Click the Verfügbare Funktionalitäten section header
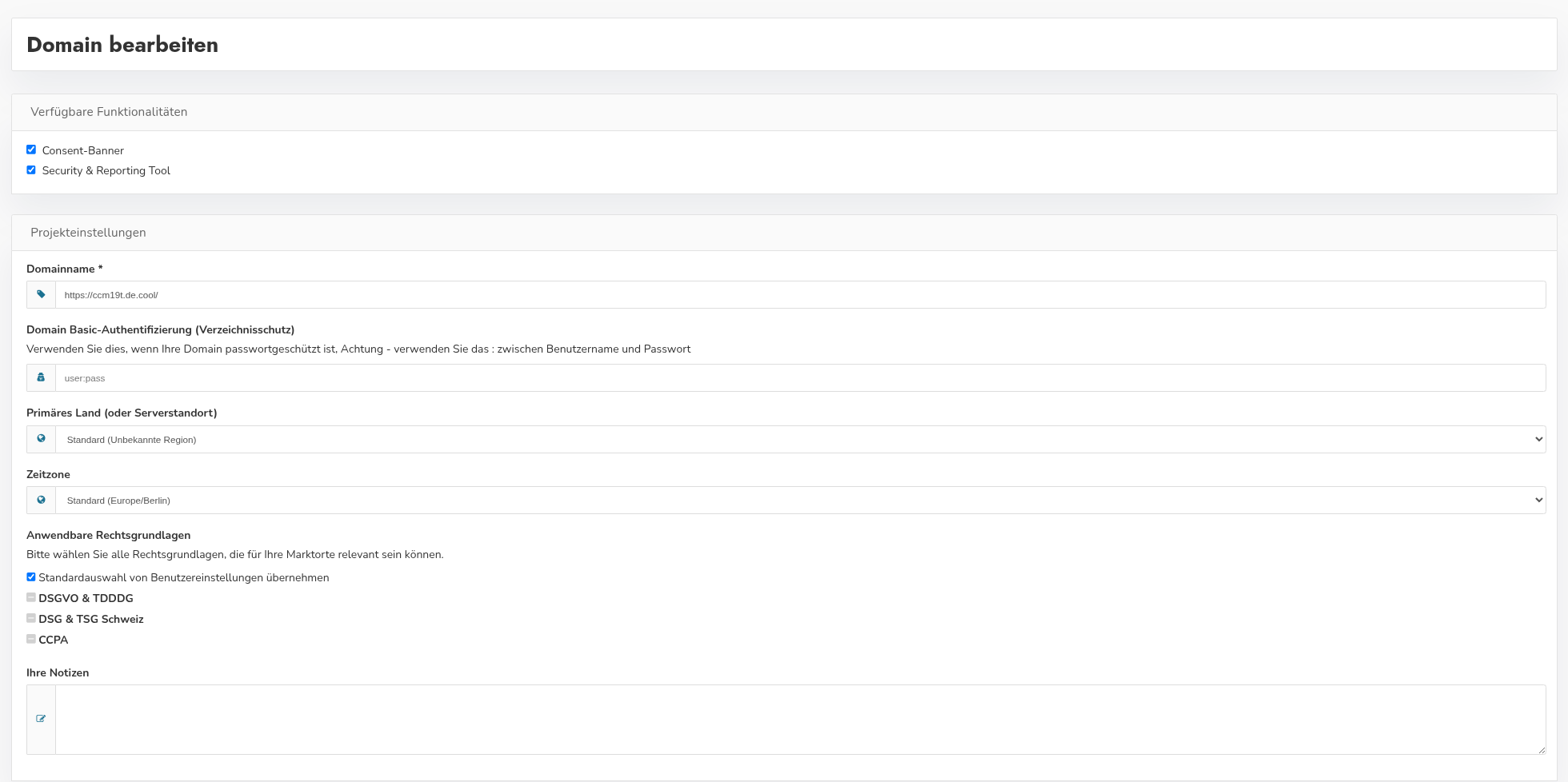The height and width of the screenshot is (782, 1568). pos(109,112)
